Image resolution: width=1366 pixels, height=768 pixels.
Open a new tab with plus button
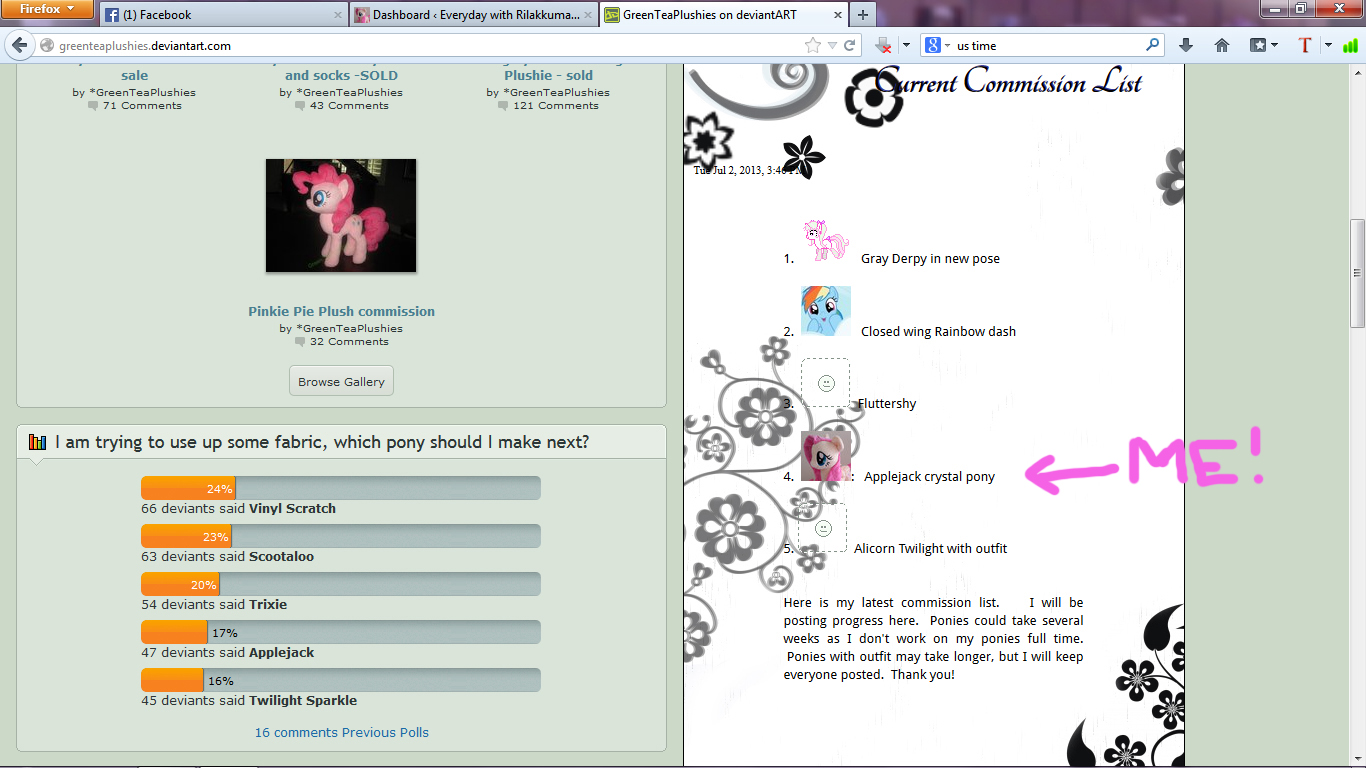click(x=862, y=15)
